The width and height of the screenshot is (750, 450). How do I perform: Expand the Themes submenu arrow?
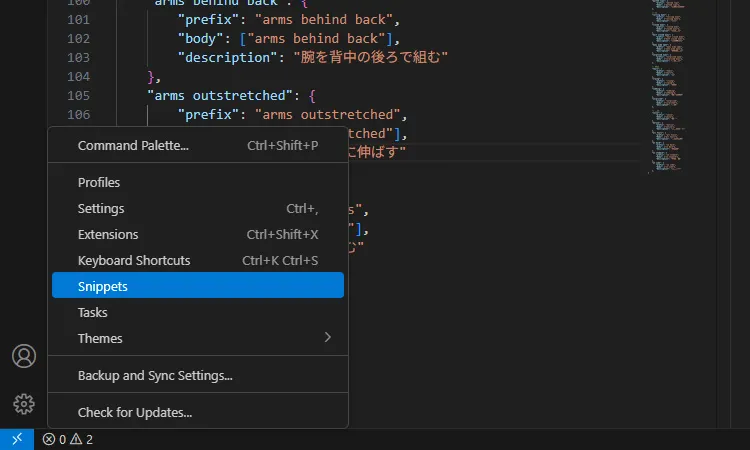pyautogui.click(x=328, y=338)
